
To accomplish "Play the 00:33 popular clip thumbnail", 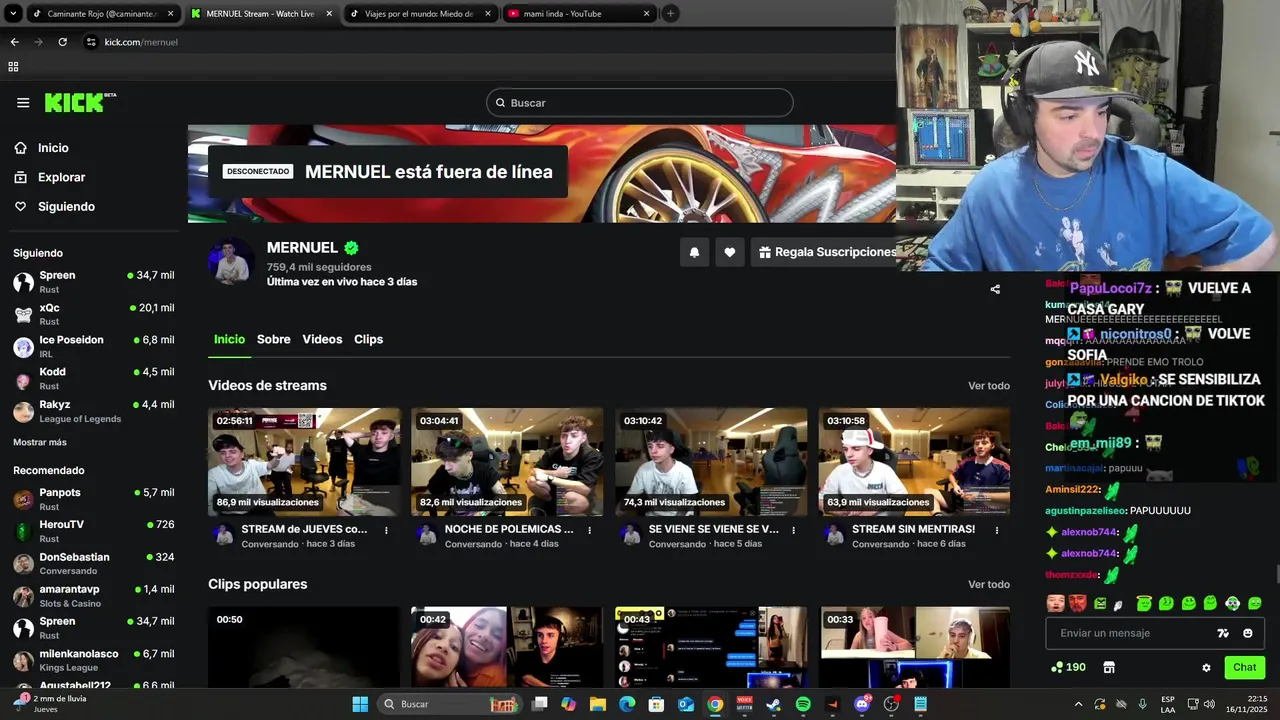I will tap(914, 646).
